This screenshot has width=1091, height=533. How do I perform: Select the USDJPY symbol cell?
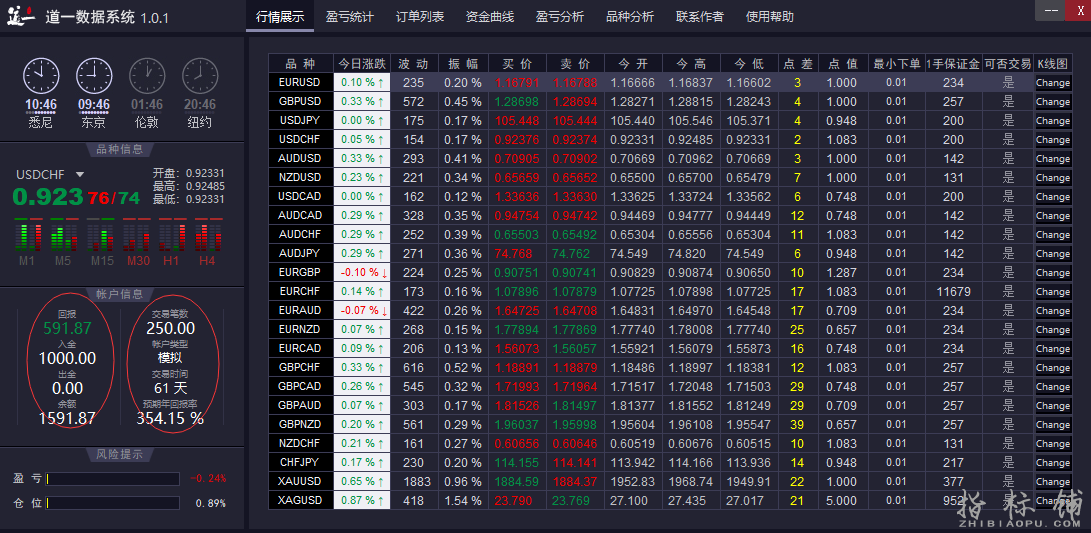click(301, 120)
